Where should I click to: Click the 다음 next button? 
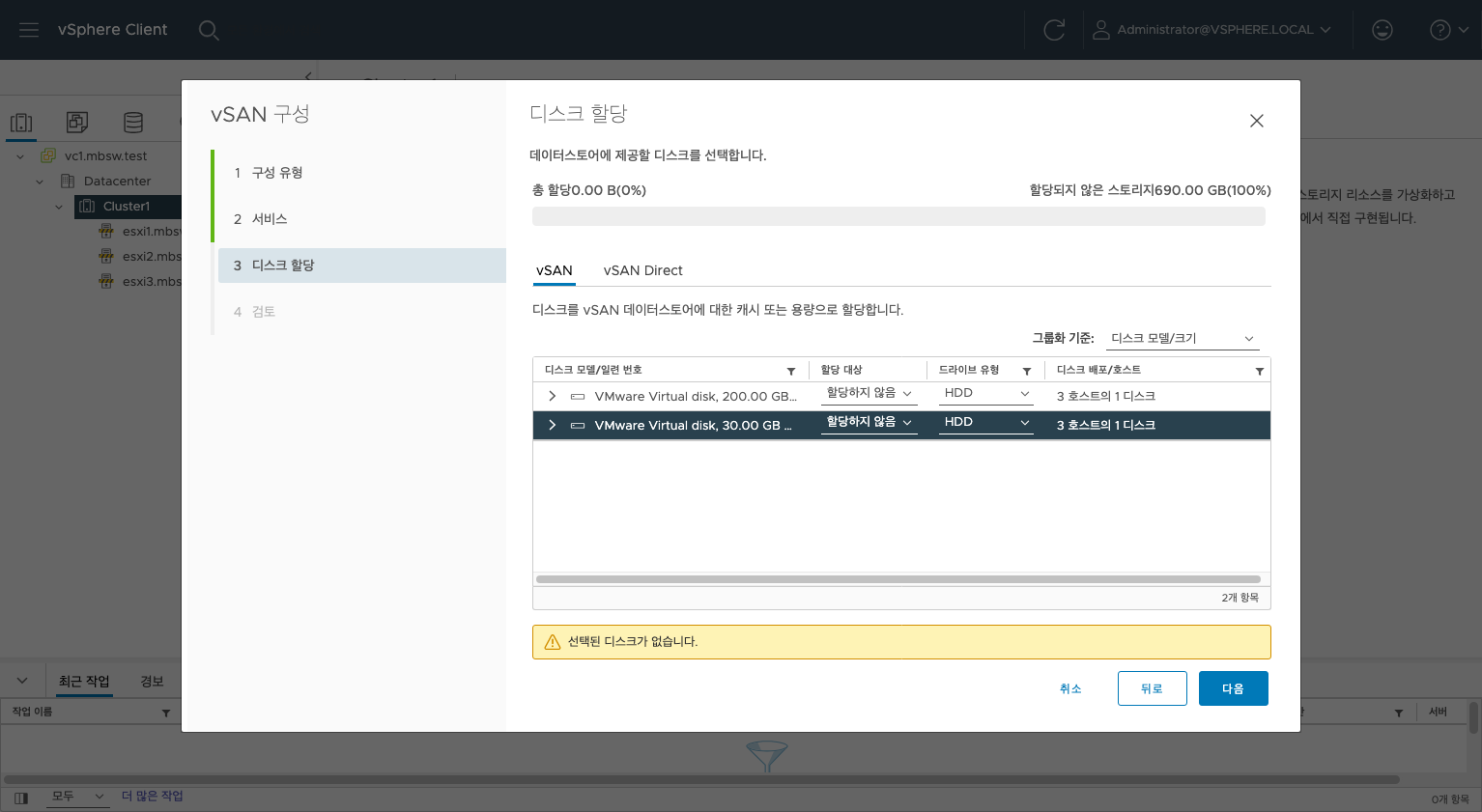point(1233,688)
